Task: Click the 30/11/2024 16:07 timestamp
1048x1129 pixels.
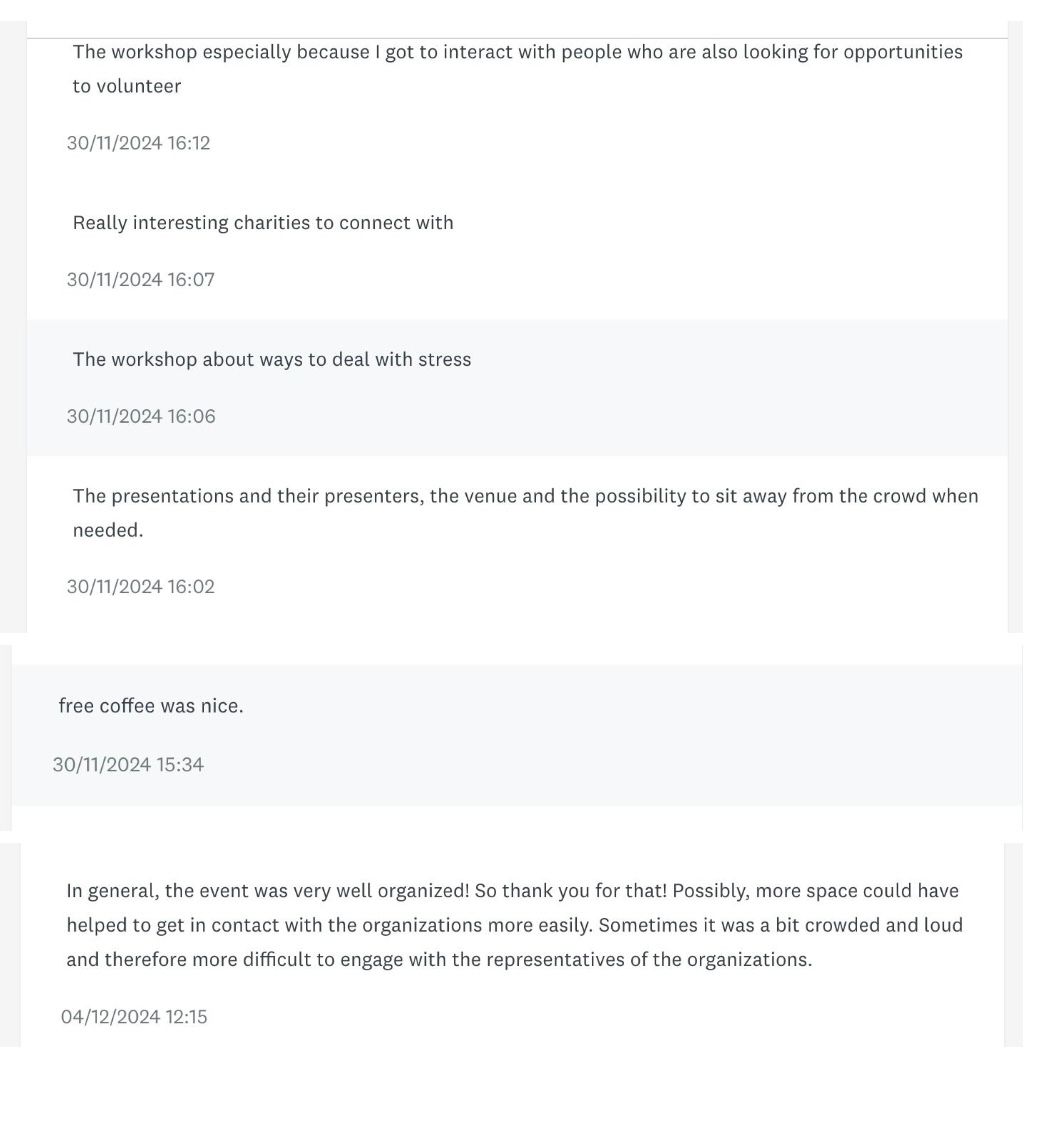Action: [140, 280]
